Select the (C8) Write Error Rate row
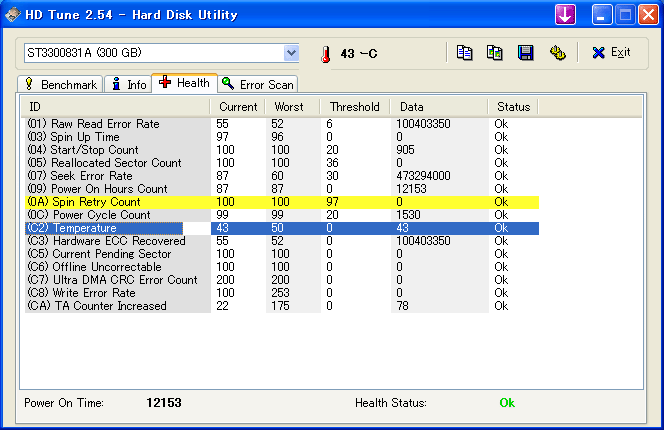The height and width of the screenshot is (430, 664). (282, 293)
